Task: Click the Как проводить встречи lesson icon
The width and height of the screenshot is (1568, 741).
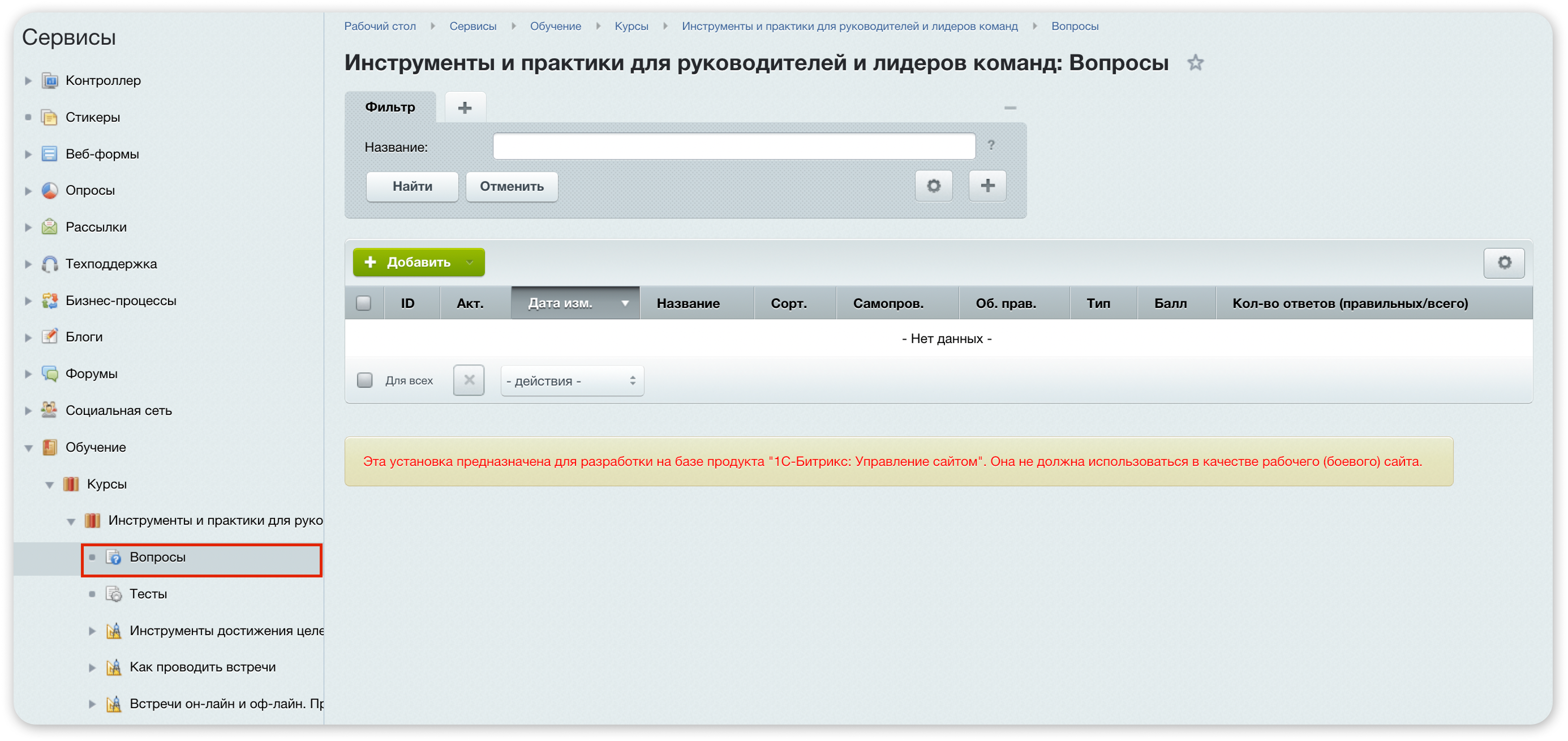Action: (114, 667)
